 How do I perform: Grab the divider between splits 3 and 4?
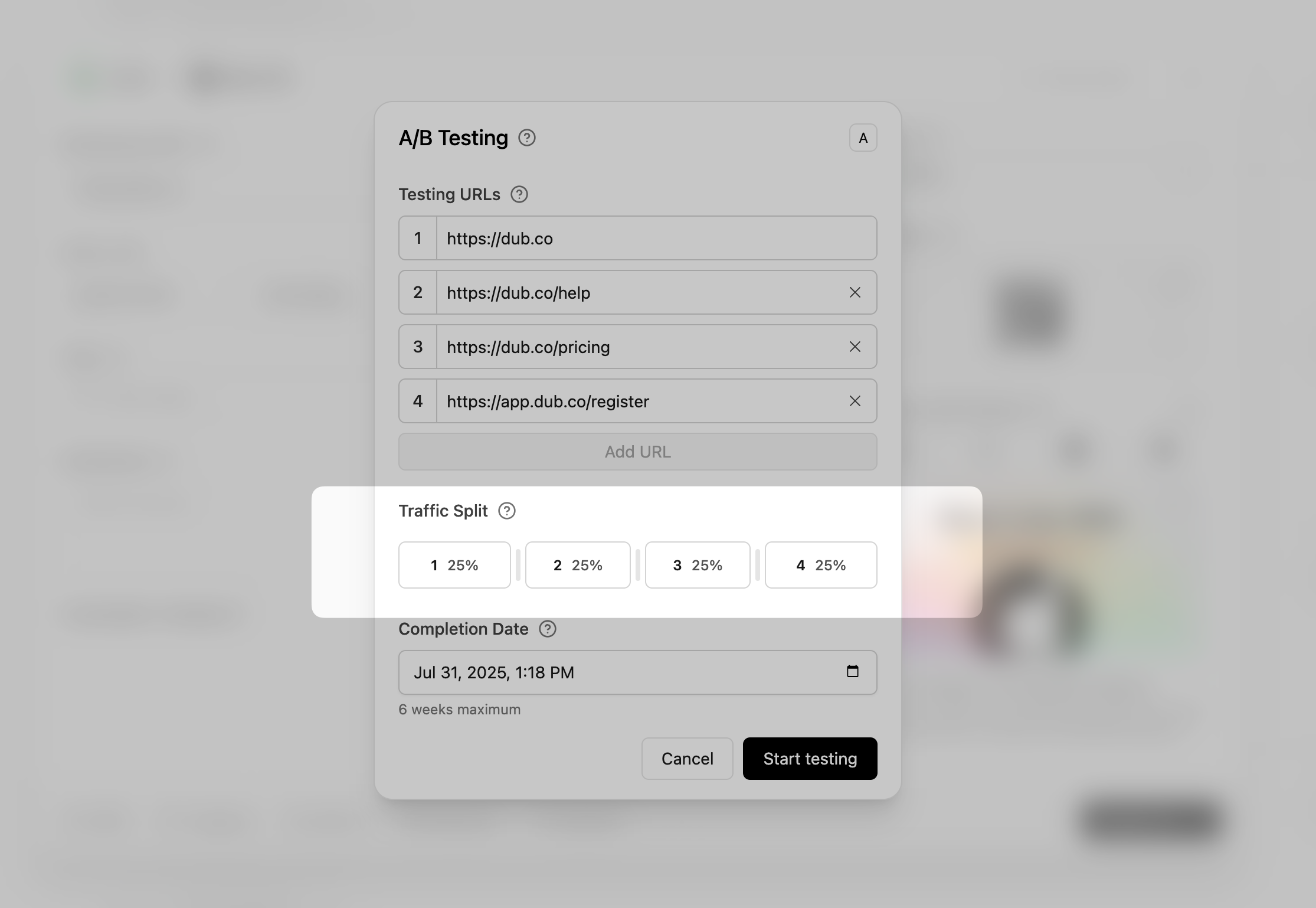pyautogui.click(x=758, y=566)
